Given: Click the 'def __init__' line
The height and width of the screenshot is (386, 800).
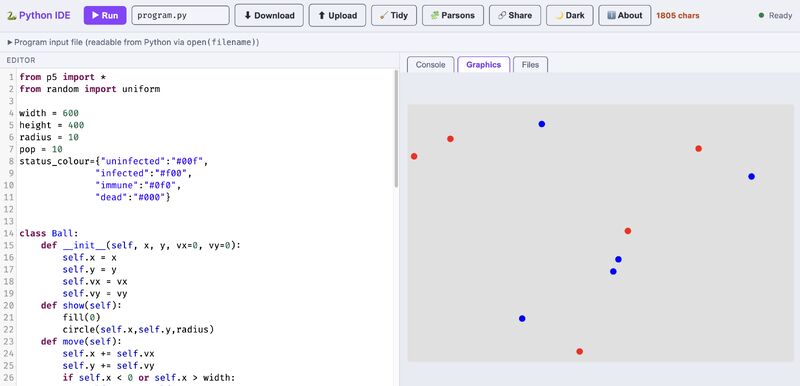Looking at the screenshot, I should point(140,245).
